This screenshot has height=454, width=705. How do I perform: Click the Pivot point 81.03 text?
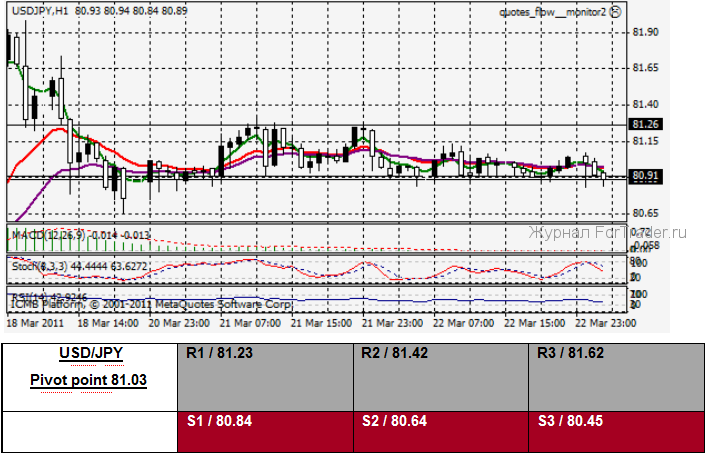click(89, 381)
